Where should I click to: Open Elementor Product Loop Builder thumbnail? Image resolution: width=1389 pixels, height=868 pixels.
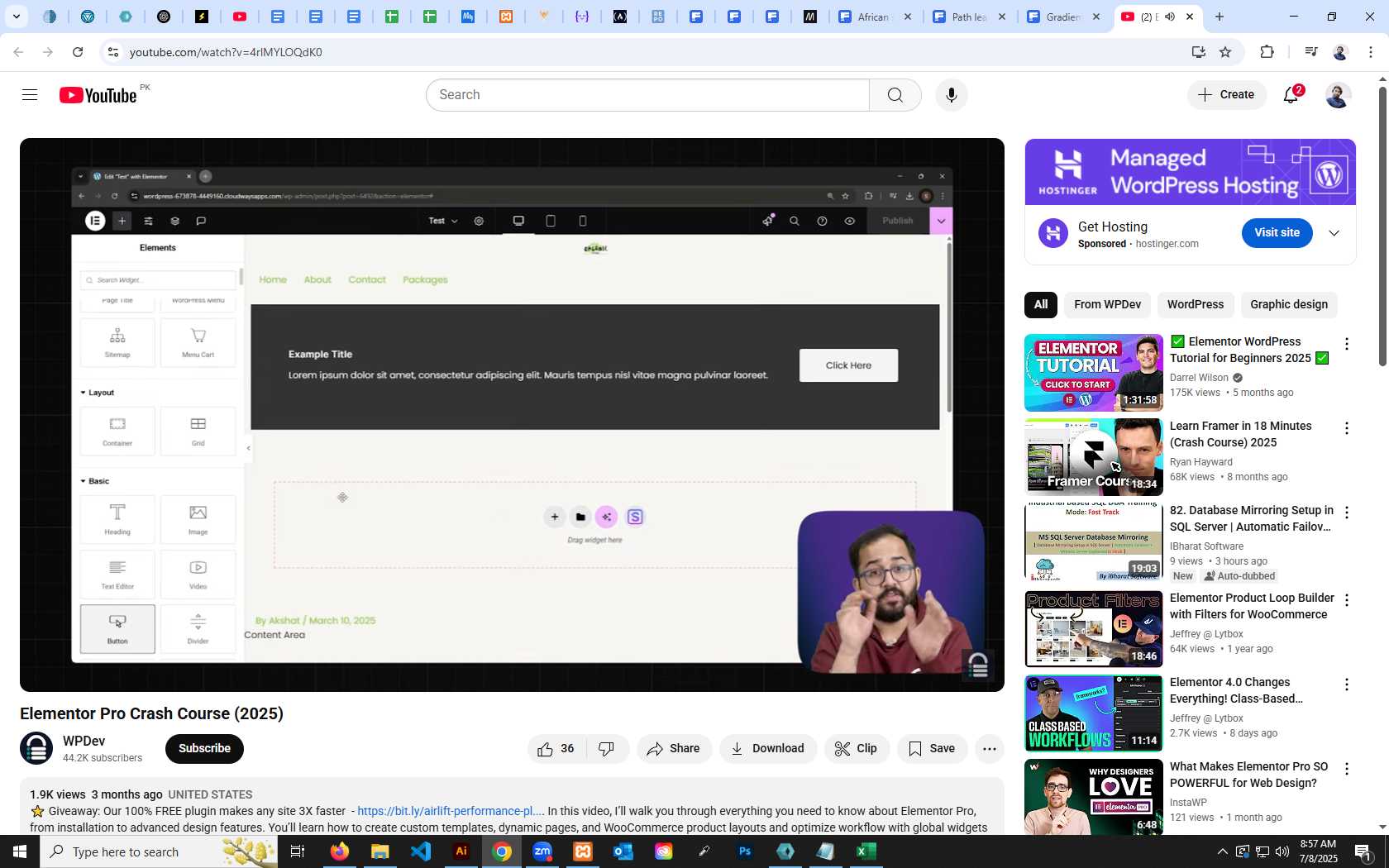click(1094, 629)
